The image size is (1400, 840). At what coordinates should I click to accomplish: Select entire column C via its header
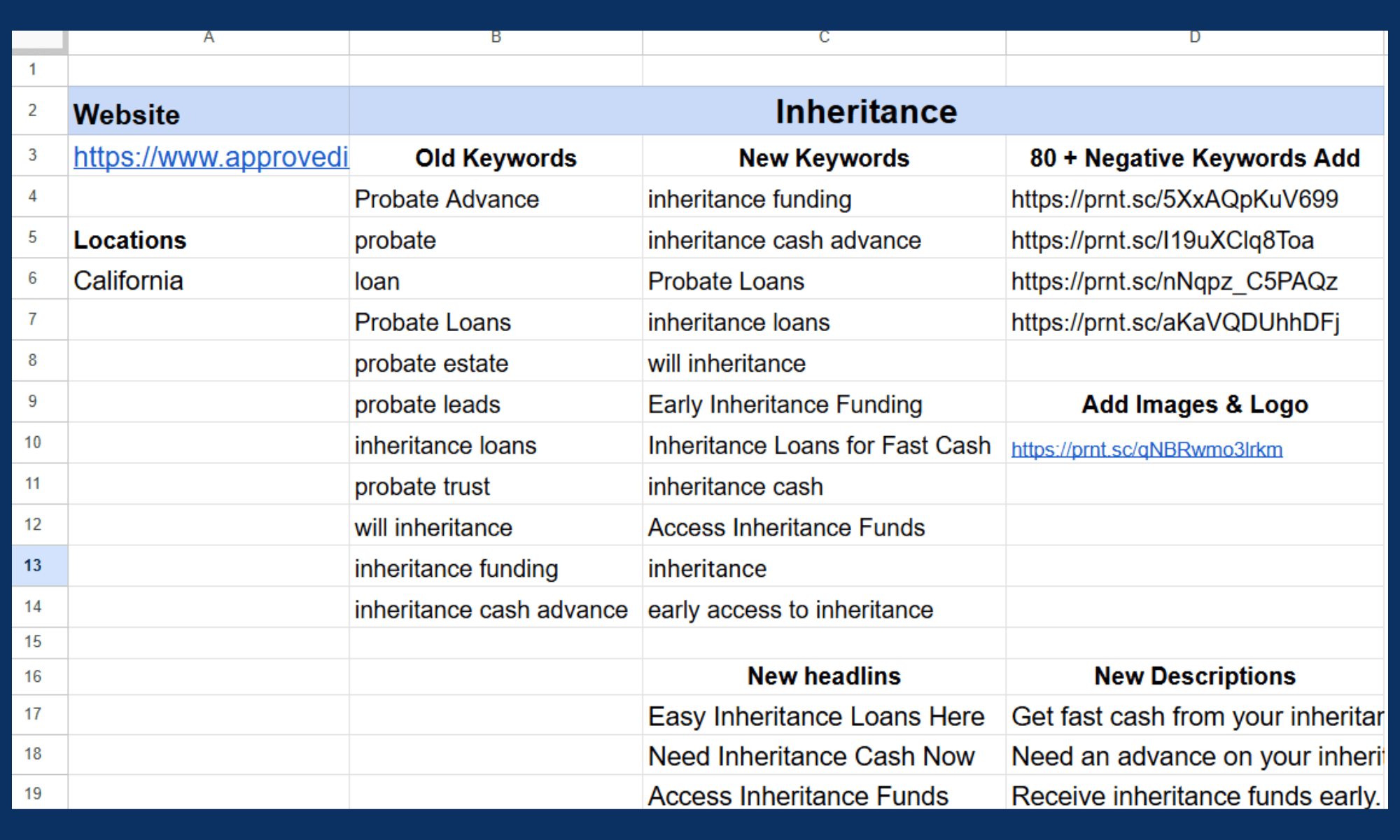click(824, 41)
